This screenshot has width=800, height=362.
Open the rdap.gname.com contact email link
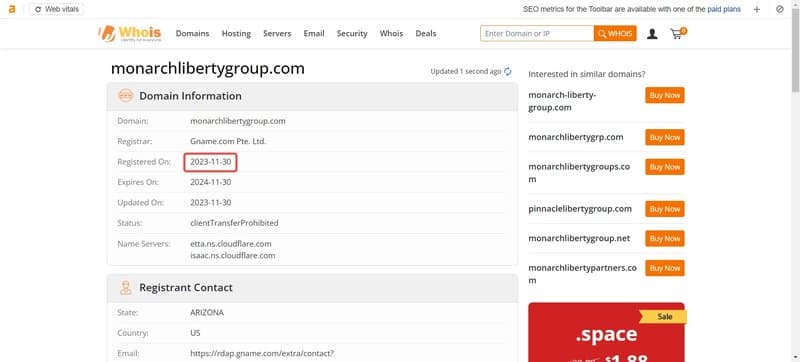[x=262, y=353]
